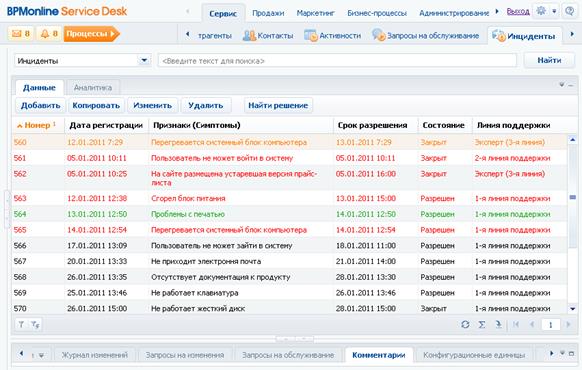Screen dimensions: 582x370
Task: Click the export grid data icon
Action: pos(498,325)
